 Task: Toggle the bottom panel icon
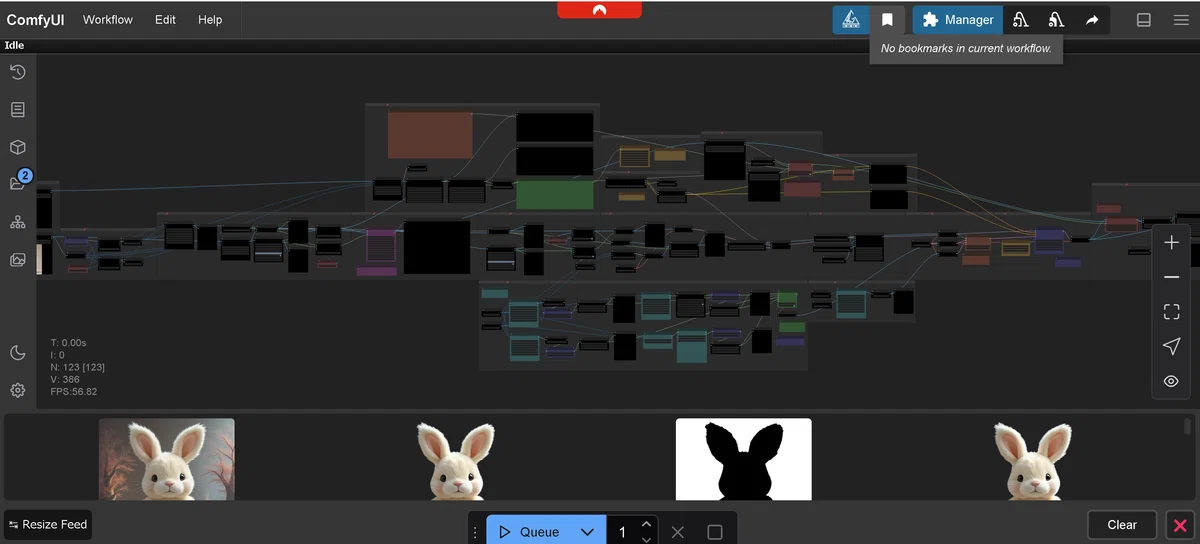(1144, 20)
